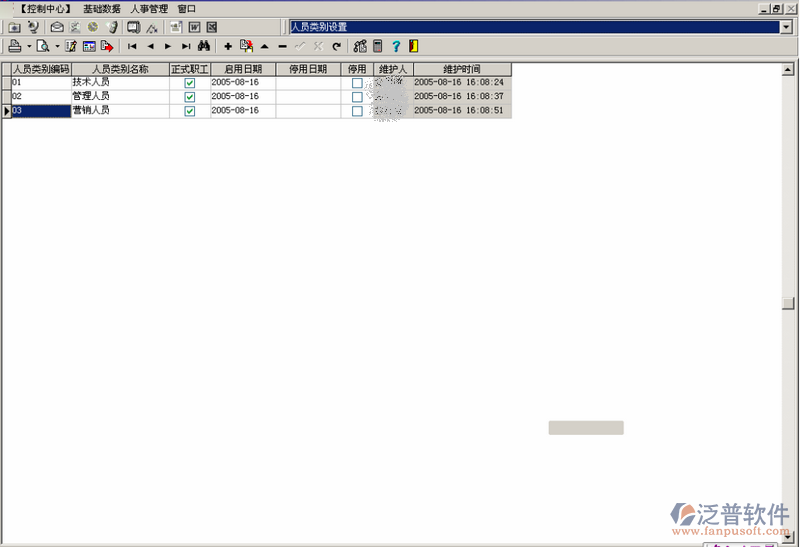Click the export red arrow icon
This screenshot has width=800, height=547.
[107, 46]
